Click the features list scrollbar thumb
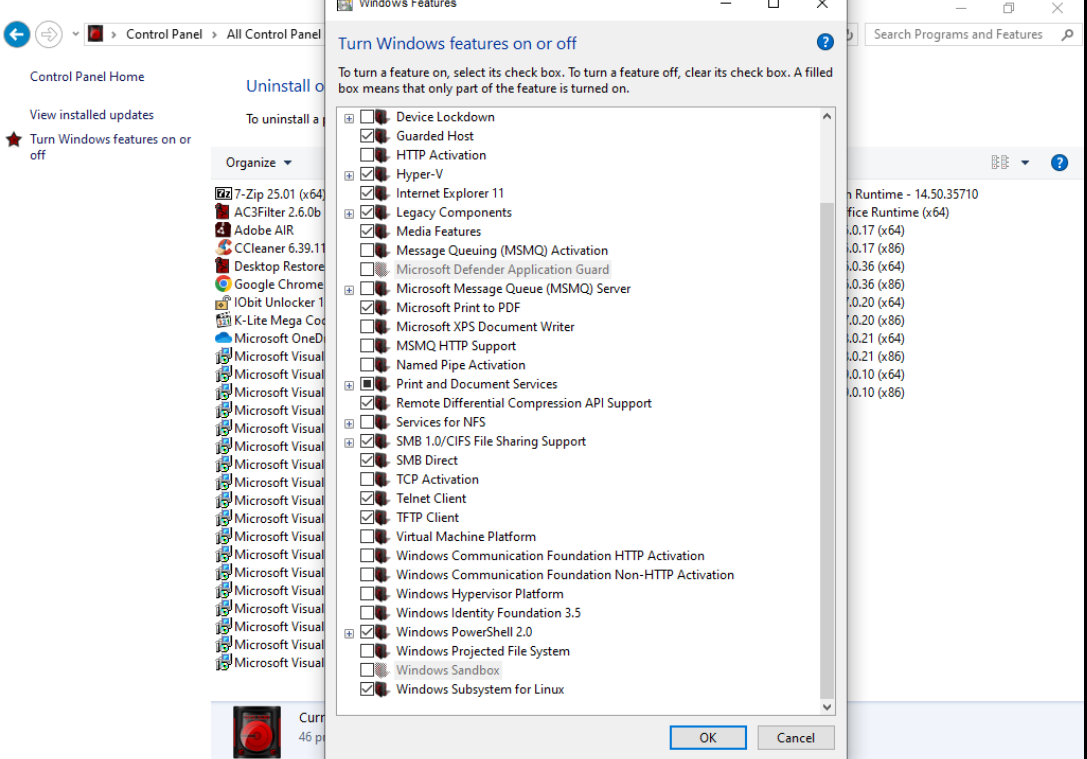1087x759 pixels. click(x=826, y=451)
